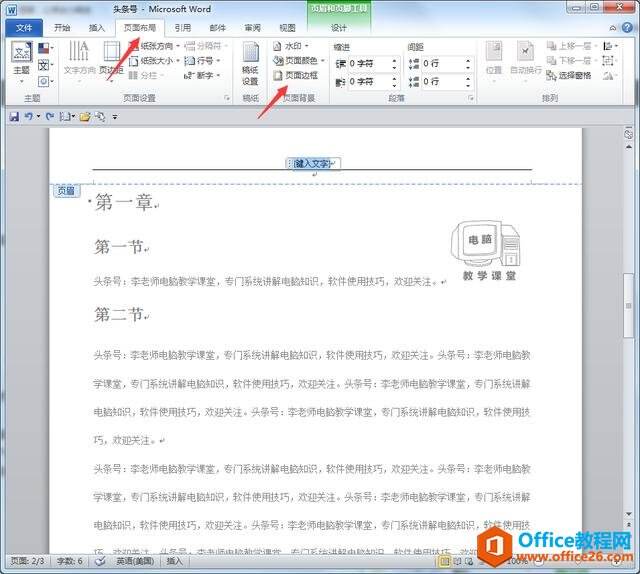The height and width of the screenshot is (574, 640).
Task: Open Manuscript paper settings (稿纸设置)
Action: [251, 64]
